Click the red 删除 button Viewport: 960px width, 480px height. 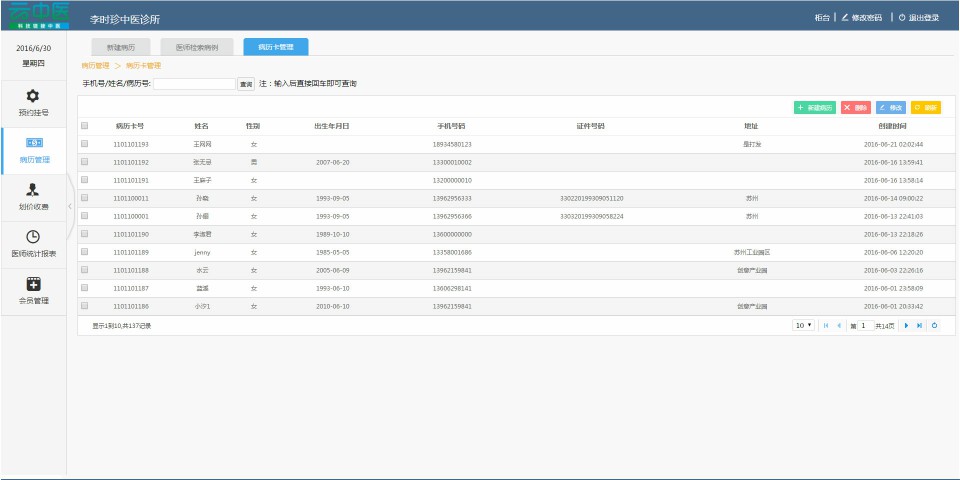(855, 107)
